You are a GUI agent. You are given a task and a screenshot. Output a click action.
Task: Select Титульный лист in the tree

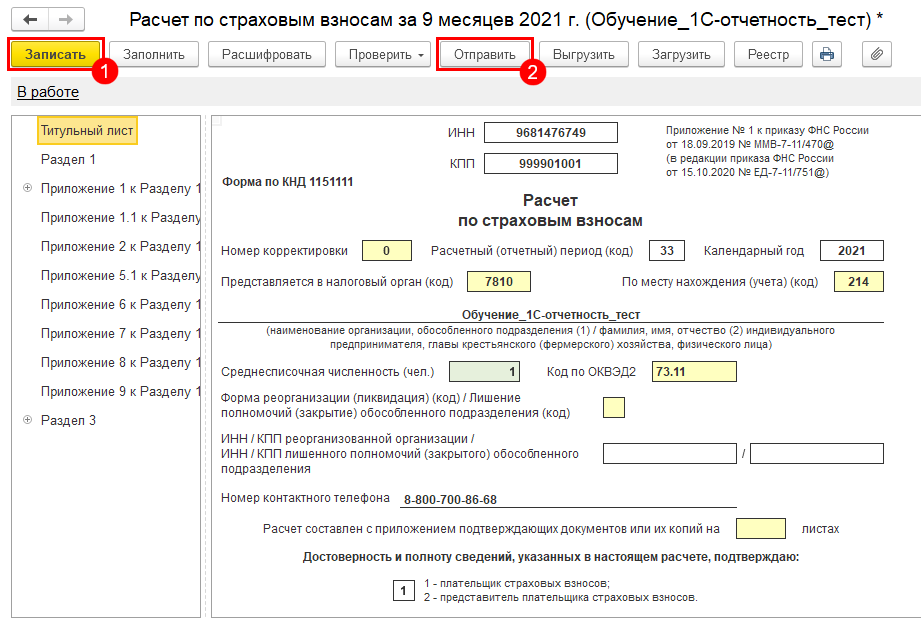click(x=87, y=130)
